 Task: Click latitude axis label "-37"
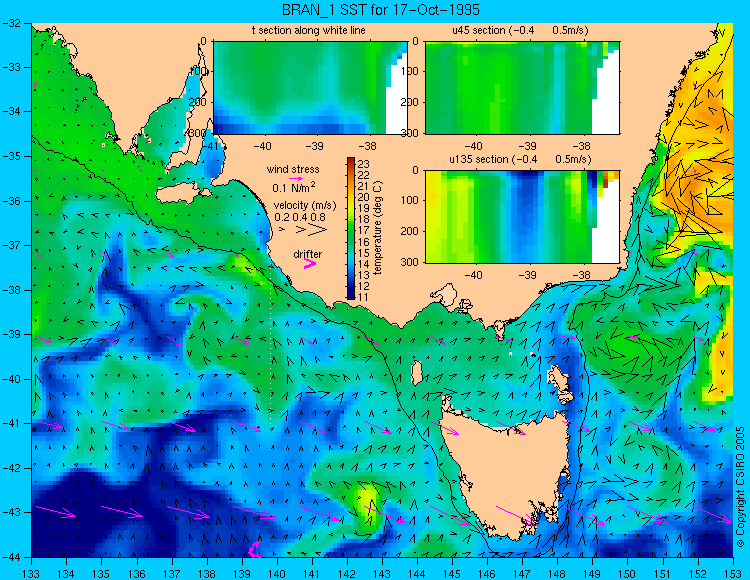10,245
